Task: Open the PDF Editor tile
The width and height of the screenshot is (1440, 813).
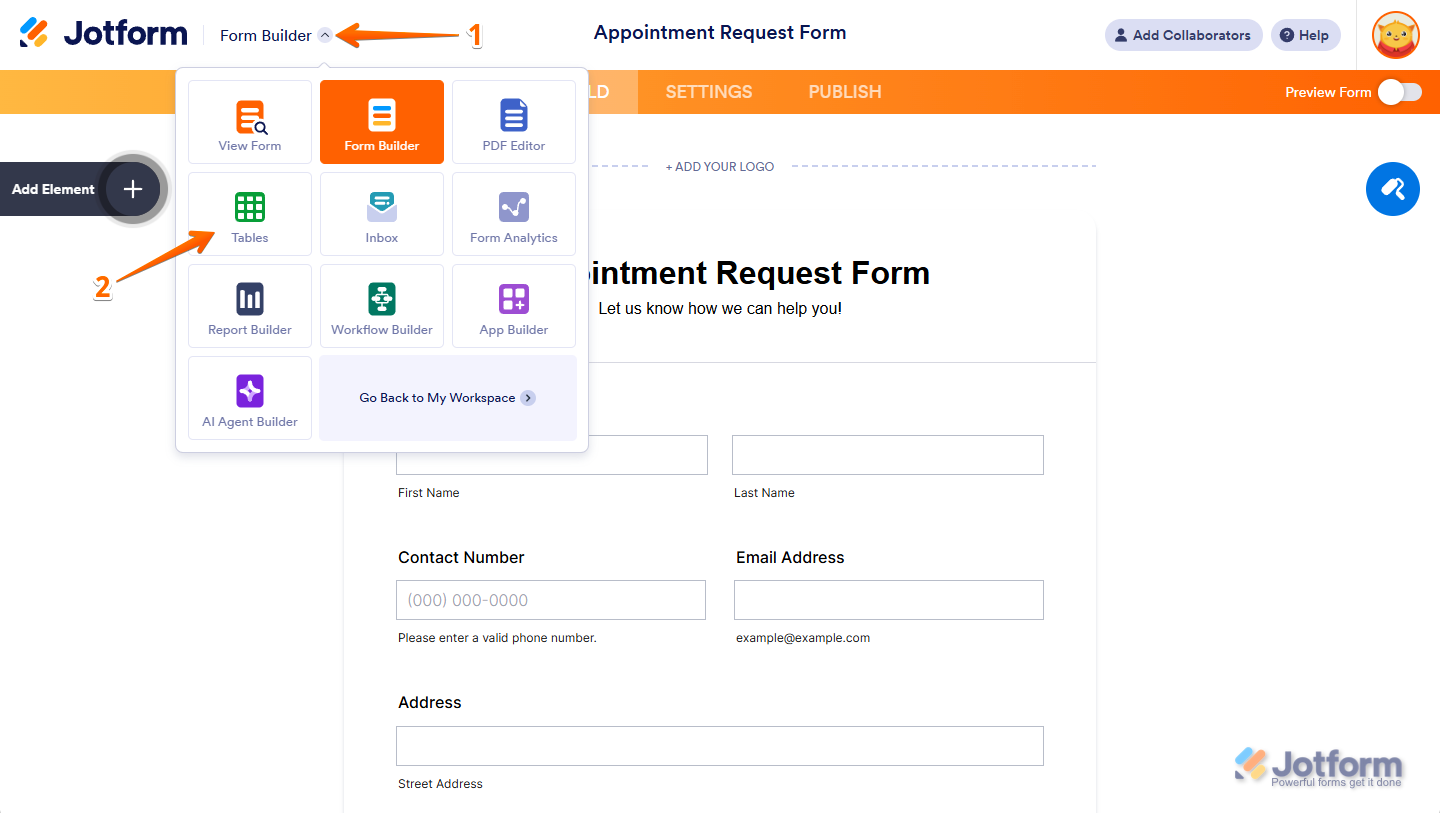Action: coord(514,122)
